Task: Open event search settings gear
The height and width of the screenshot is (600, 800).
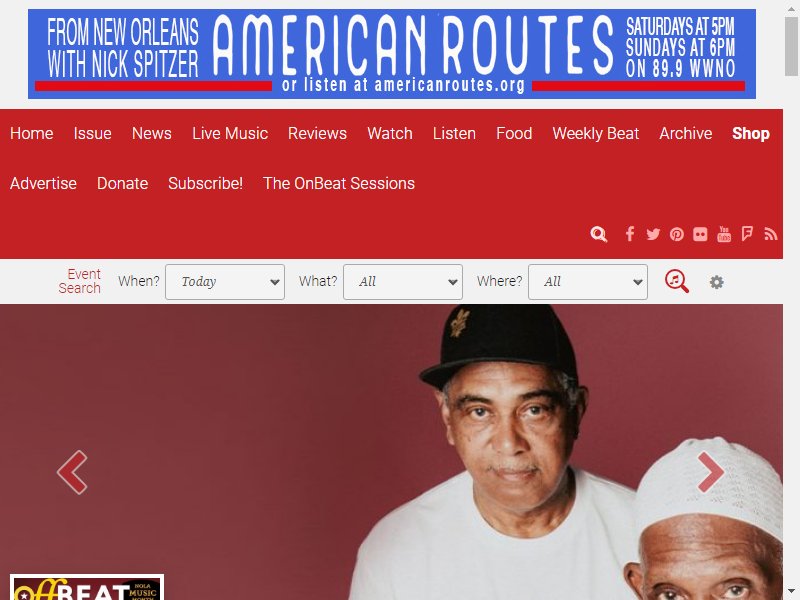Action: click(716, 282)
